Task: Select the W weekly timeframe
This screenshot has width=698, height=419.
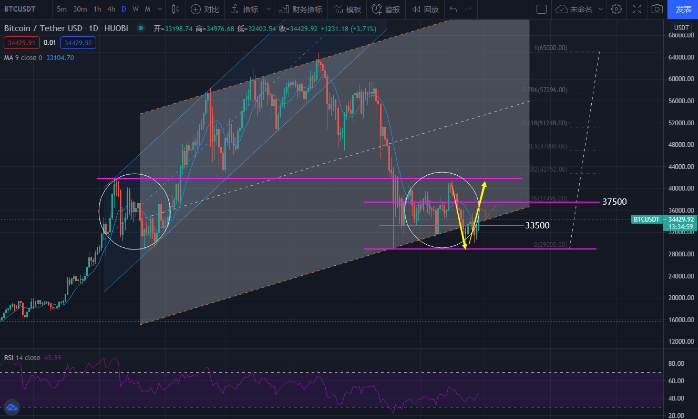Action: [x=135, y=9]
